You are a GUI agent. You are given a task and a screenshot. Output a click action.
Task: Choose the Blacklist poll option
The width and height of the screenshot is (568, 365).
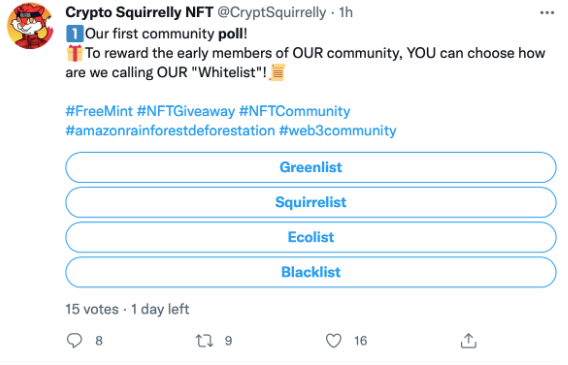[x=311, y=272]
